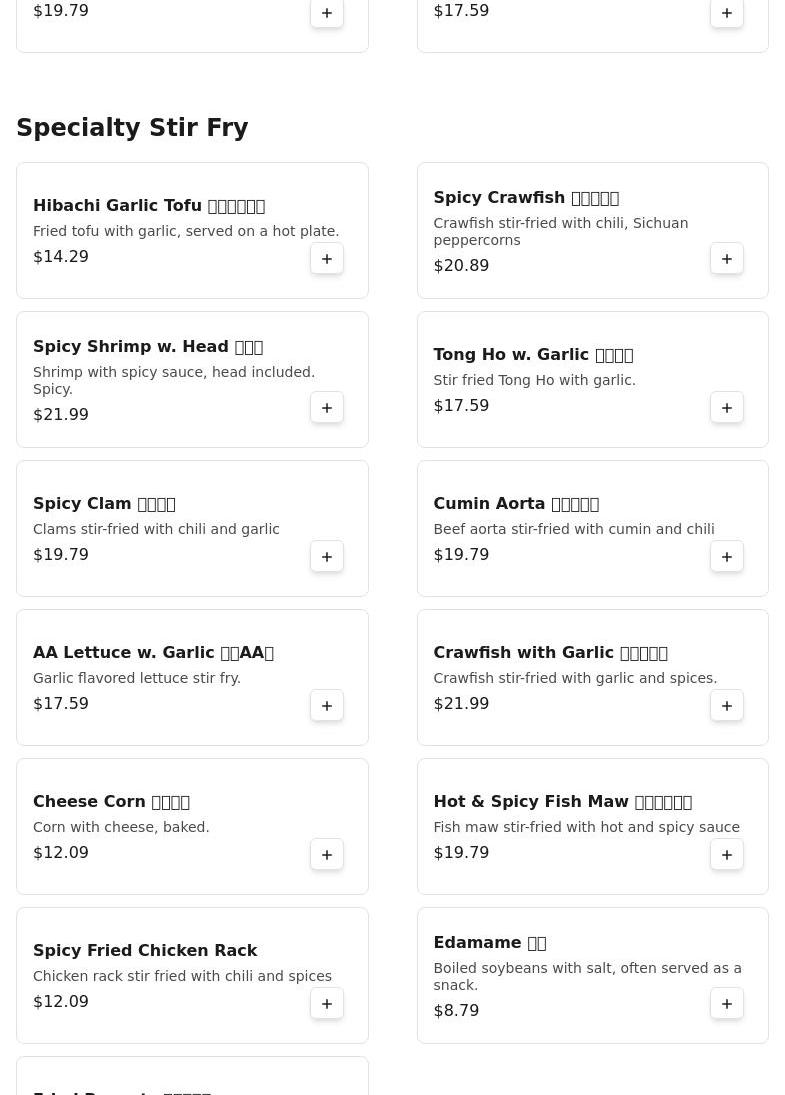
Task: Add the $17.59 item at top right
Action: pyautogui.click(x=726, y=13)
